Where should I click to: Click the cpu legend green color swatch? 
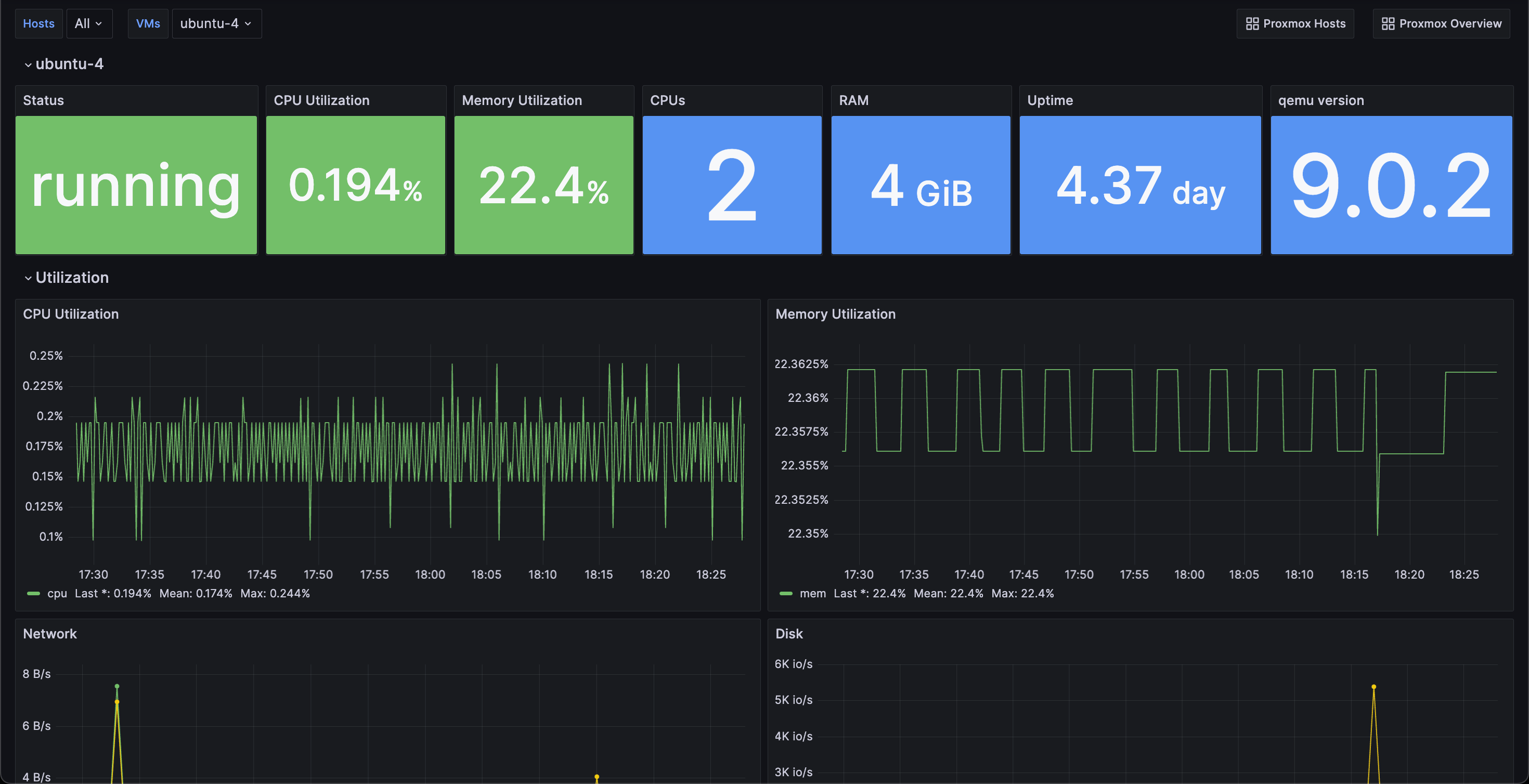tap(34, 594)
